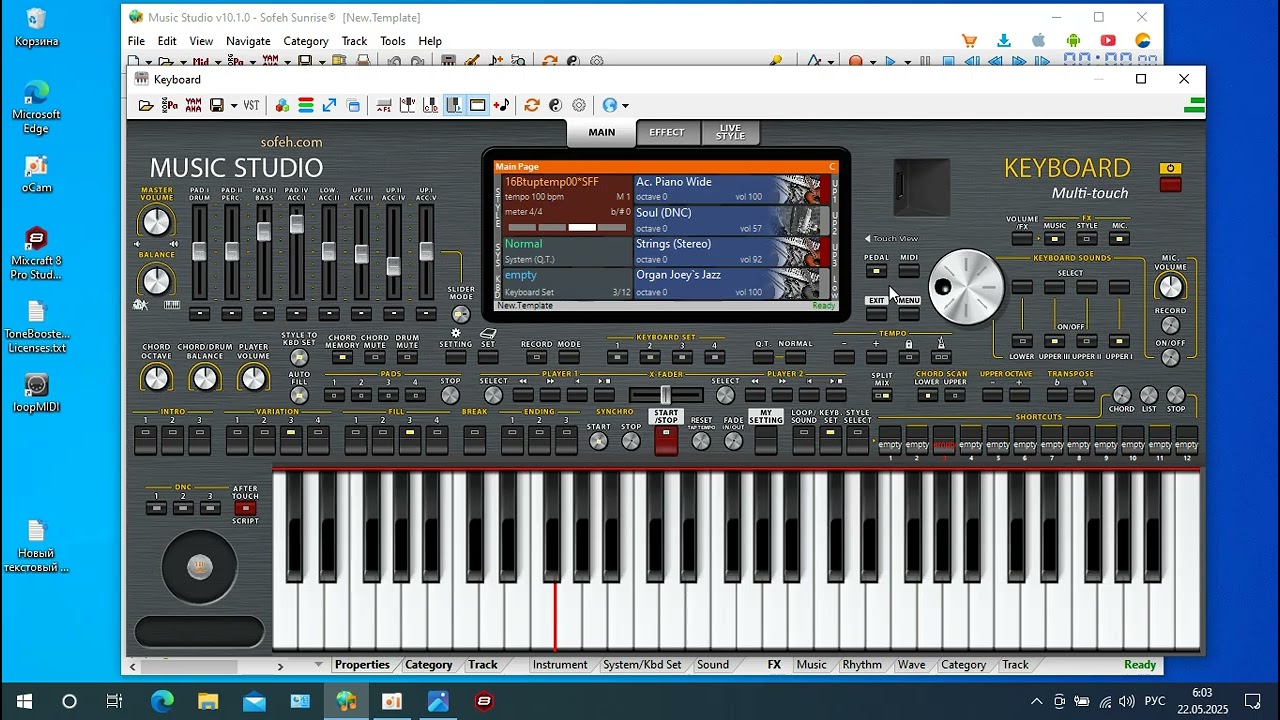Viewport: 1280px width, 720px height.
Task: Toggle the SPLIT MIX button
Action: (x=882, y=395)
